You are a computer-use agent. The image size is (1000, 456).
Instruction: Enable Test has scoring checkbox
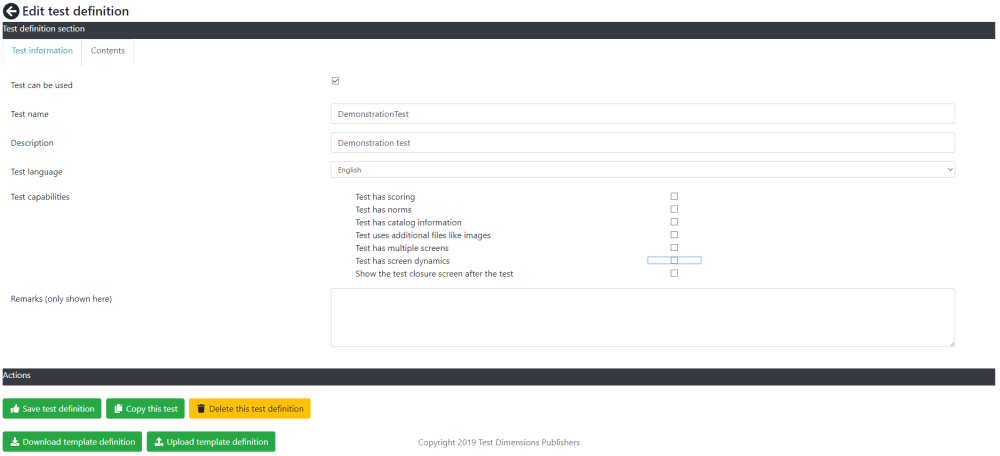674,196
